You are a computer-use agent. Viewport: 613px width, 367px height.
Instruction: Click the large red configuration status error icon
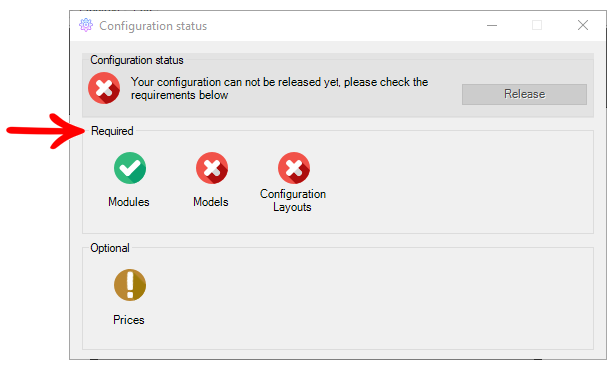click(104, 88)
